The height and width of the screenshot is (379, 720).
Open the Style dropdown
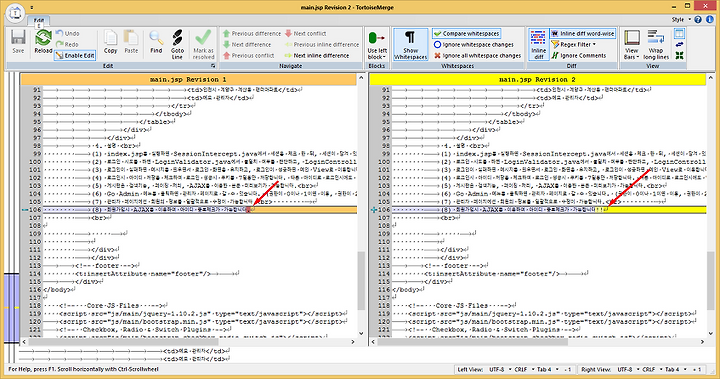[x=681, y=19]
